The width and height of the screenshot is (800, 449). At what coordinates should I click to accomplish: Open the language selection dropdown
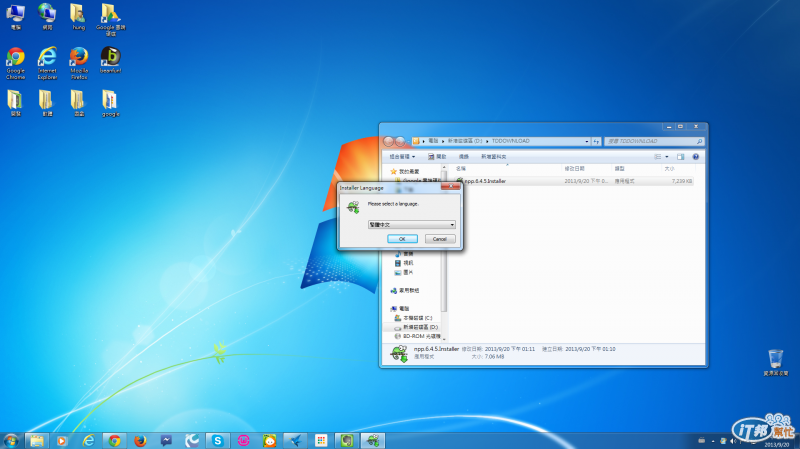[411, 224]
